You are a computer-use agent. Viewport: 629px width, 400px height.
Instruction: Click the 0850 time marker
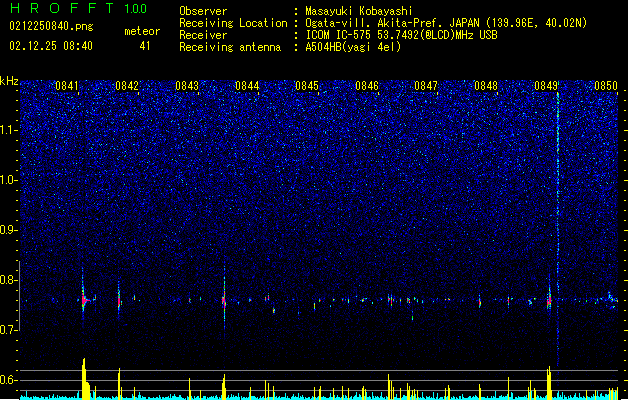coord(606,86)
